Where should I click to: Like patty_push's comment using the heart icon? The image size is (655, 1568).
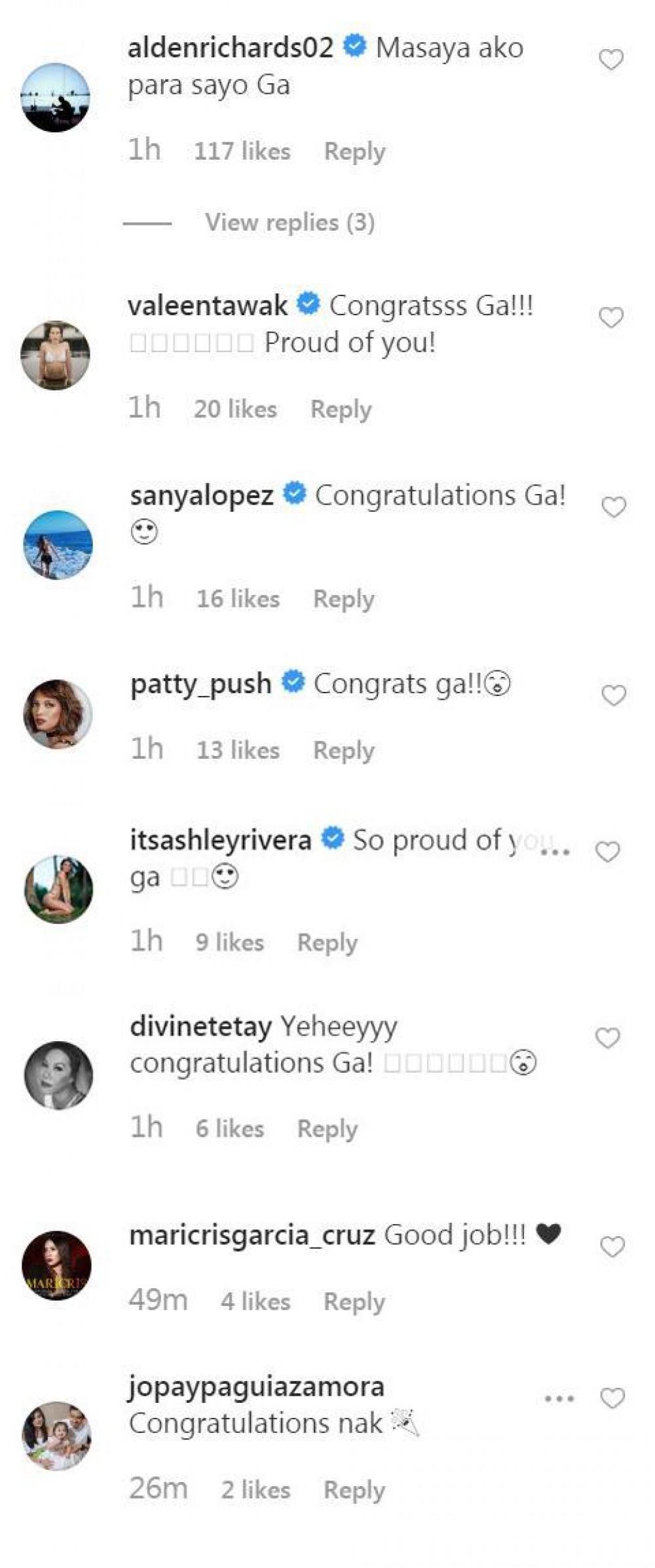point(613,695)
